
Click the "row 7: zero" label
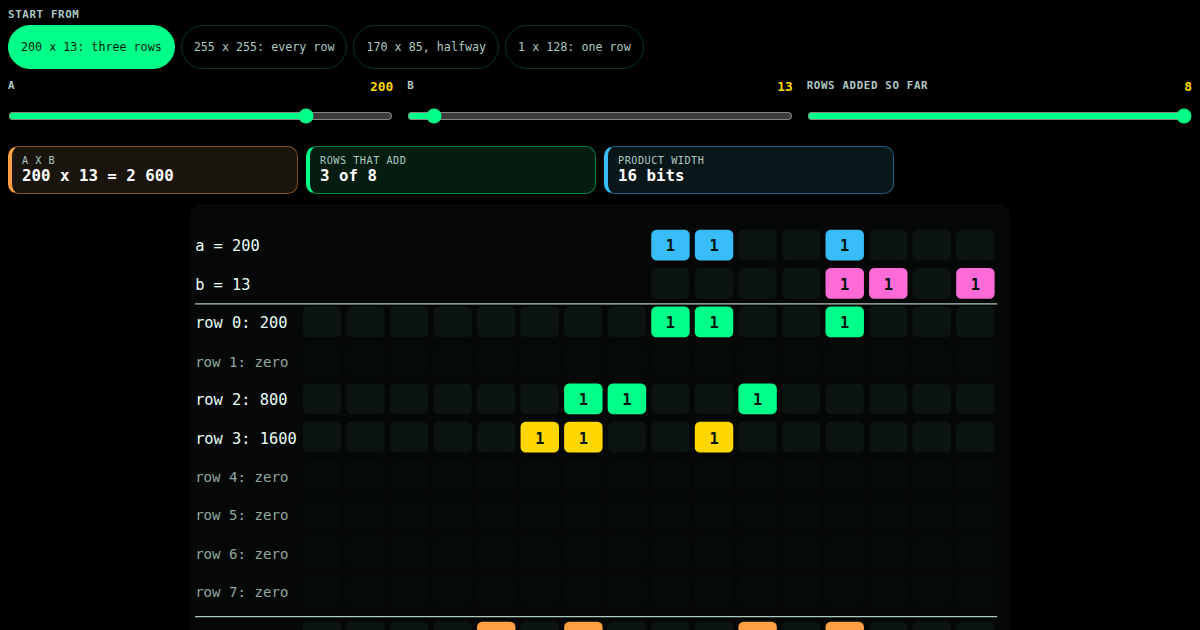[x=242, y=592]
